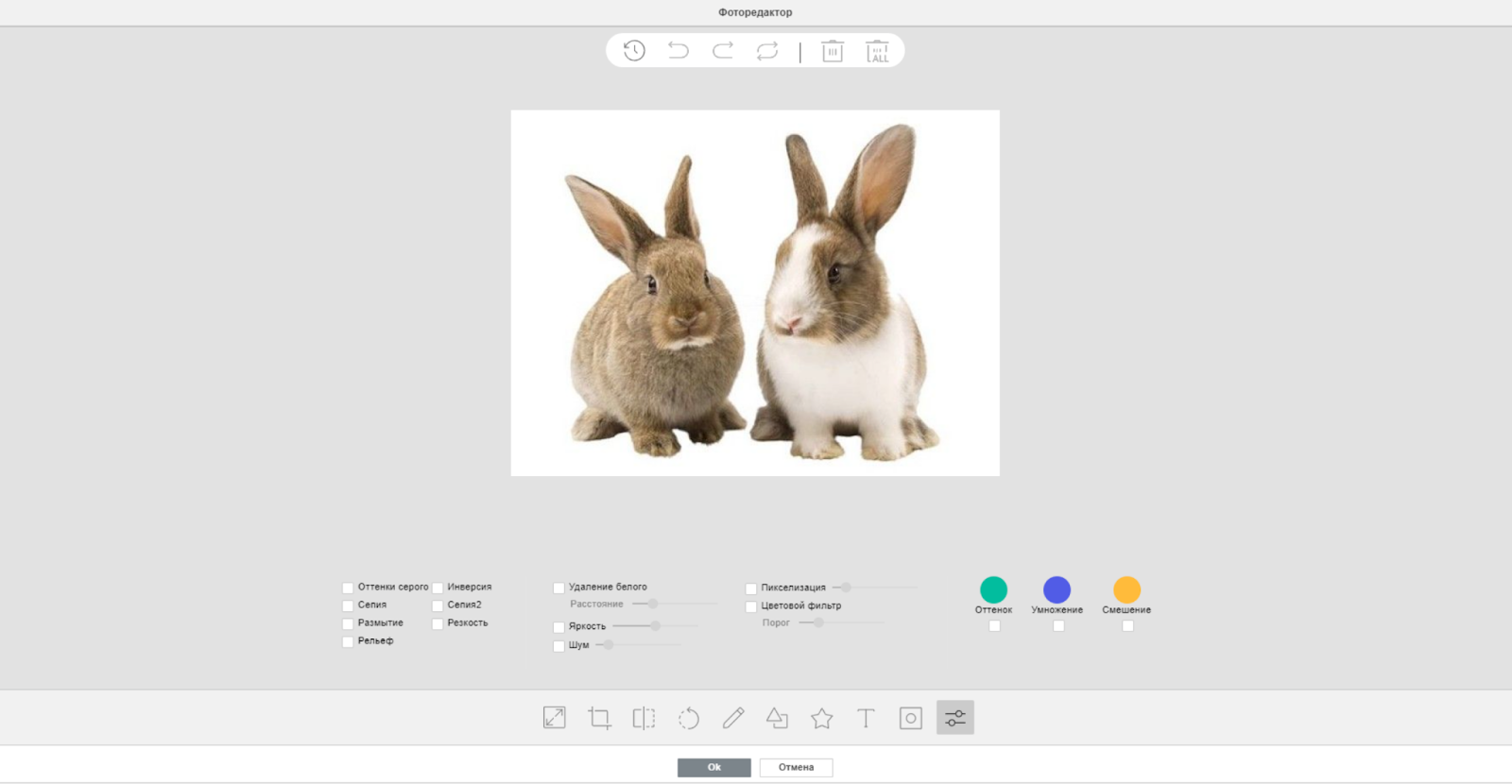Enable the Оттенки серого checkbox
This screenshot has width=1512, height=784.
(x=348, y=588)
